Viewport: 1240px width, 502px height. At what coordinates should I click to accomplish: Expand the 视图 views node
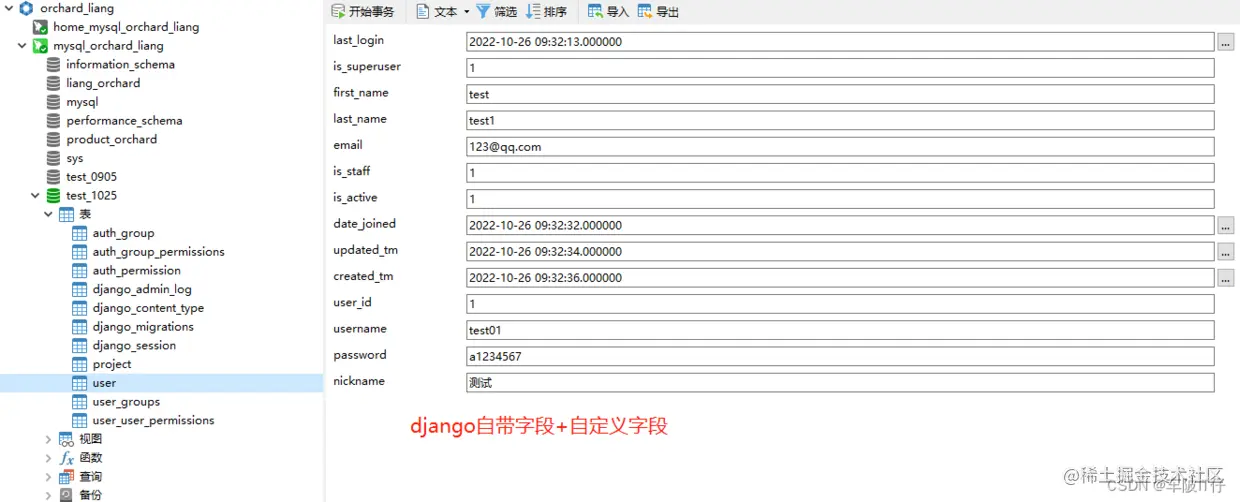click(49, 439)
